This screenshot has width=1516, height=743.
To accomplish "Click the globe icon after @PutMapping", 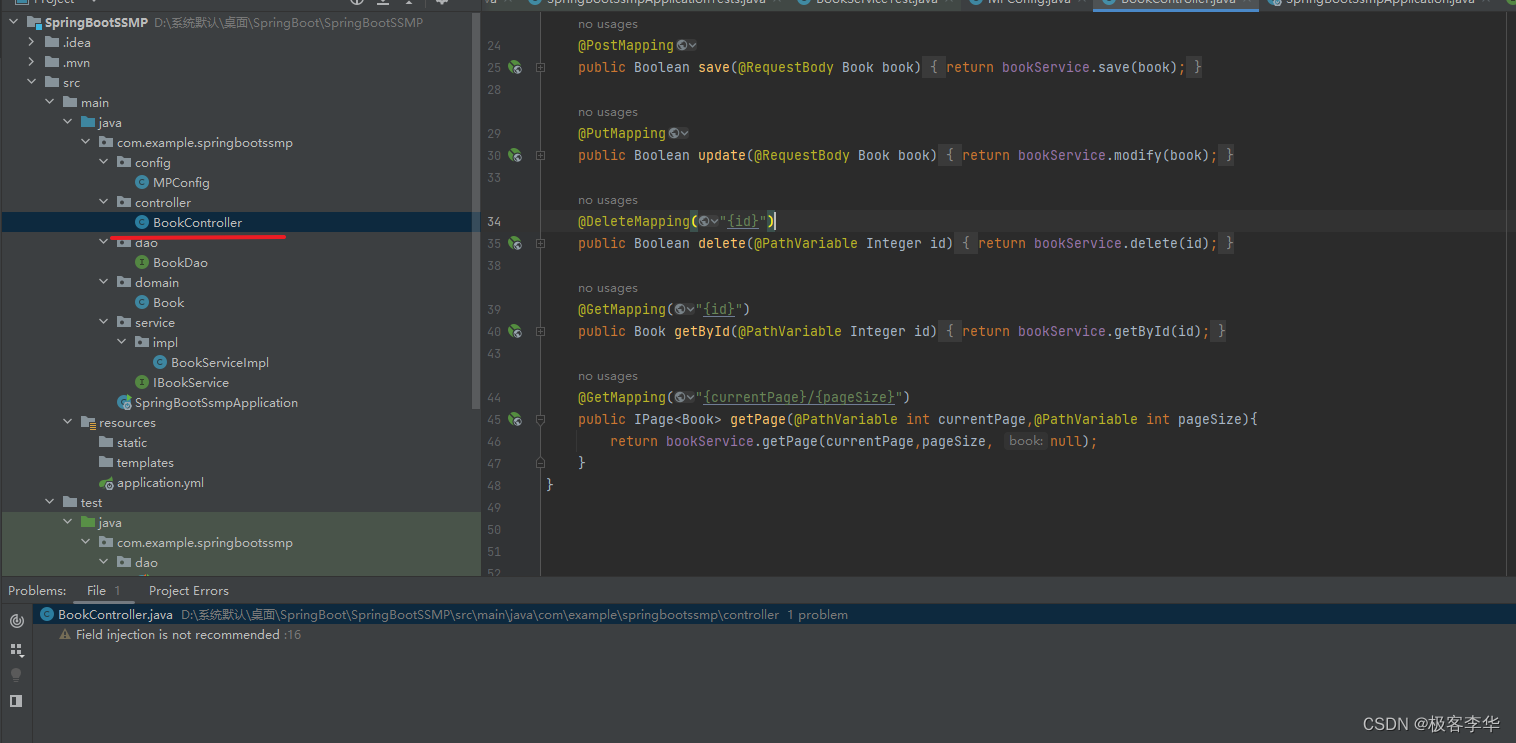I will (675, 134).
